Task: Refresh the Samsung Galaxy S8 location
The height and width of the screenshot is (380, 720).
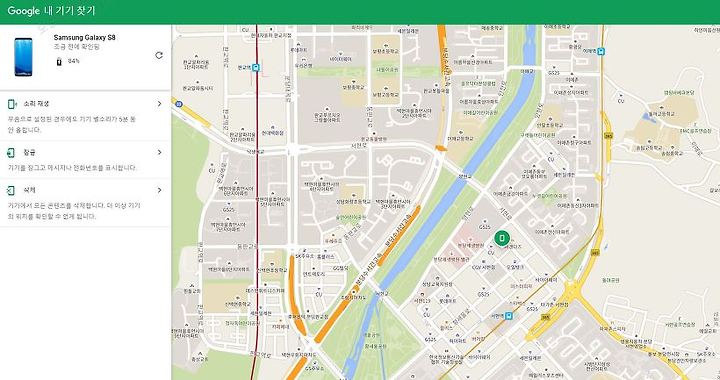Action: pos(159,56)
